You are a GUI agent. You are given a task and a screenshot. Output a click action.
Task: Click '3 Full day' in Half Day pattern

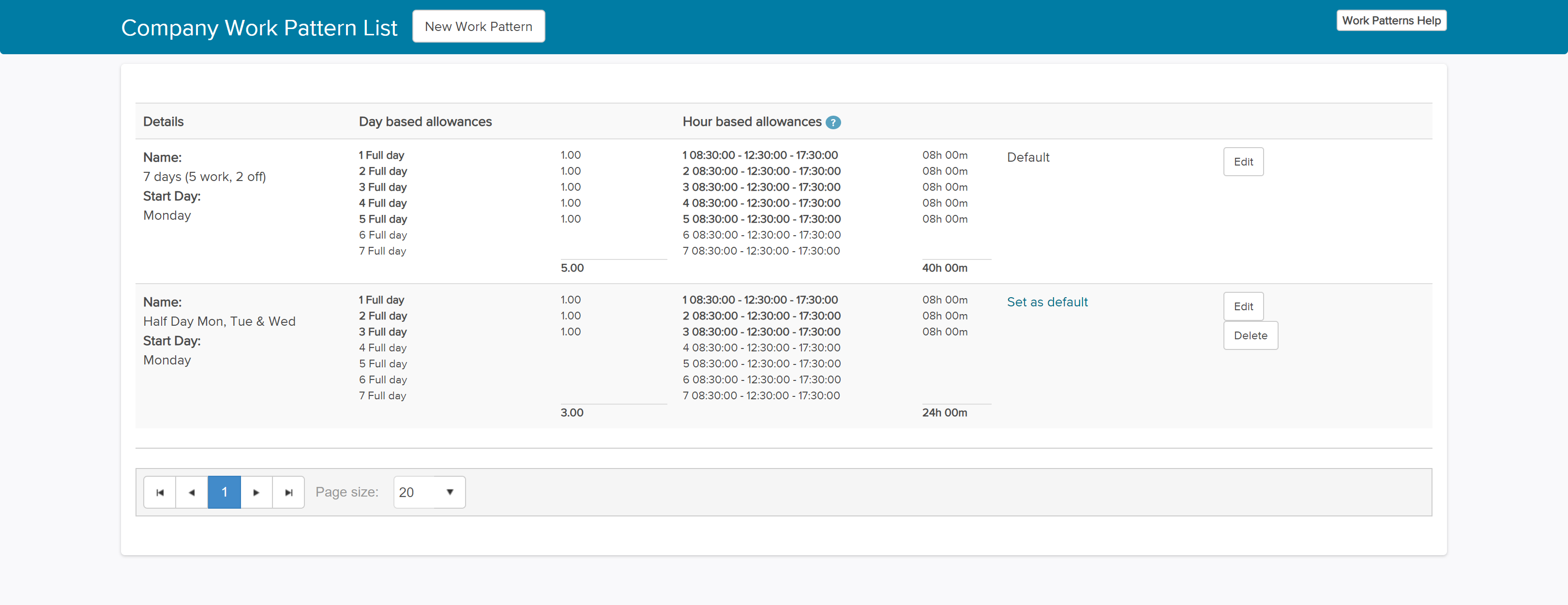click(382, 332)
